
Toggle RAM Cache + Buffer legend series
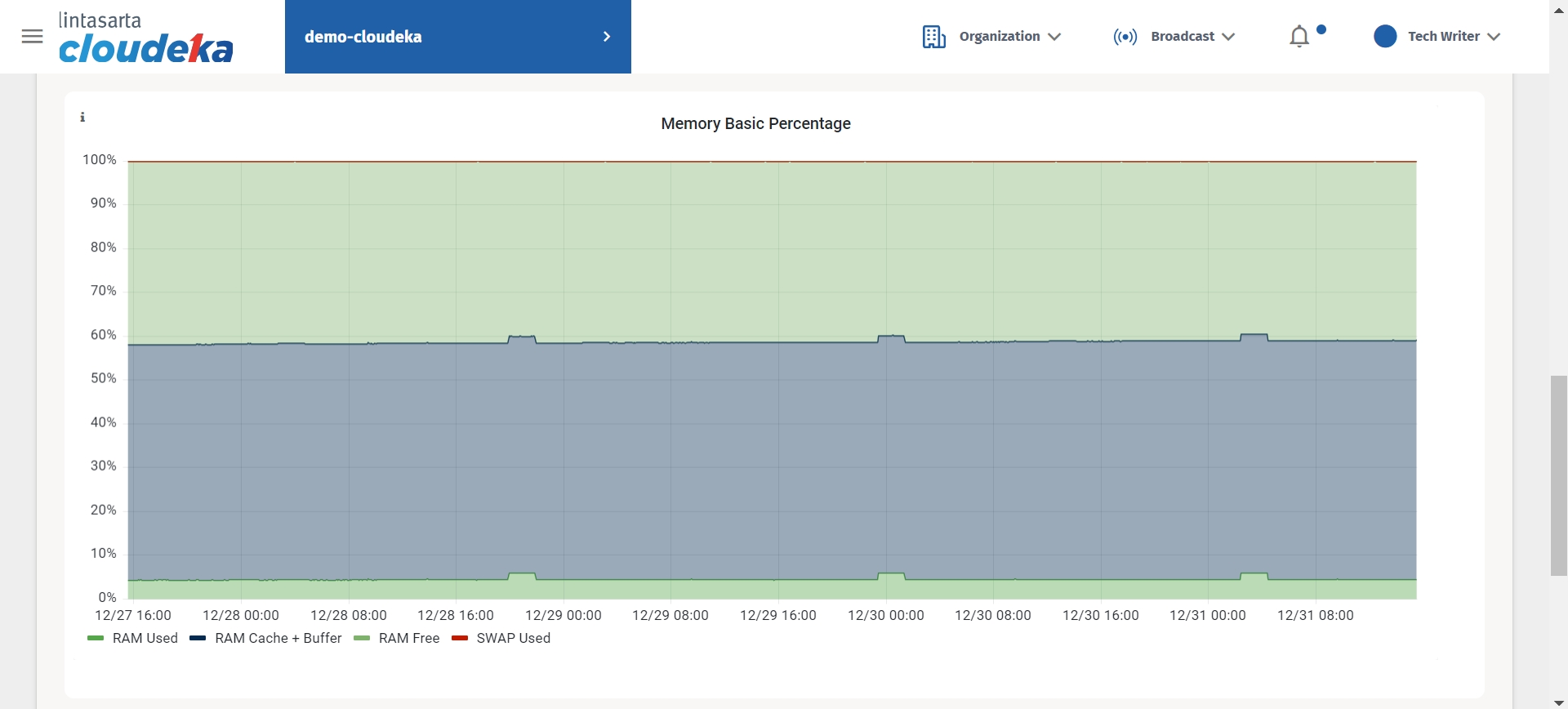265,639
